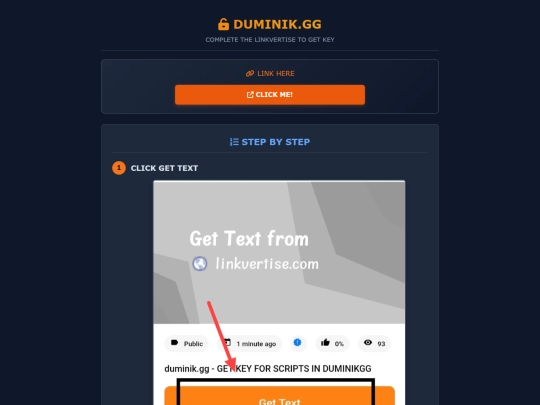The width and height of the screenshot is (540, 405).
Task: Click the thumbs-up icon showing 0%
Action: pos(325,343)
